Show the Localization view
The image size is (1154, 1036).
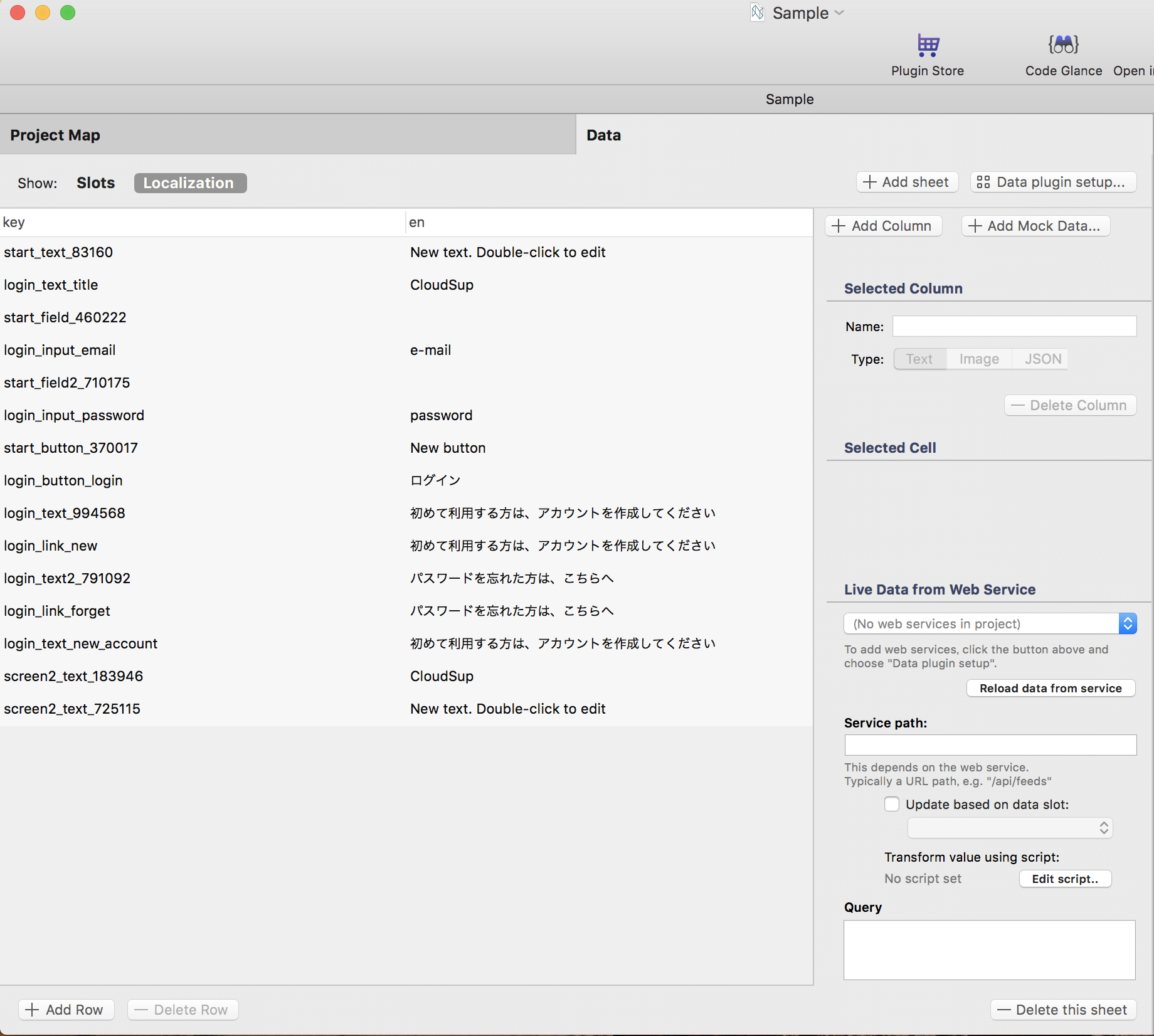click(190, 183)
